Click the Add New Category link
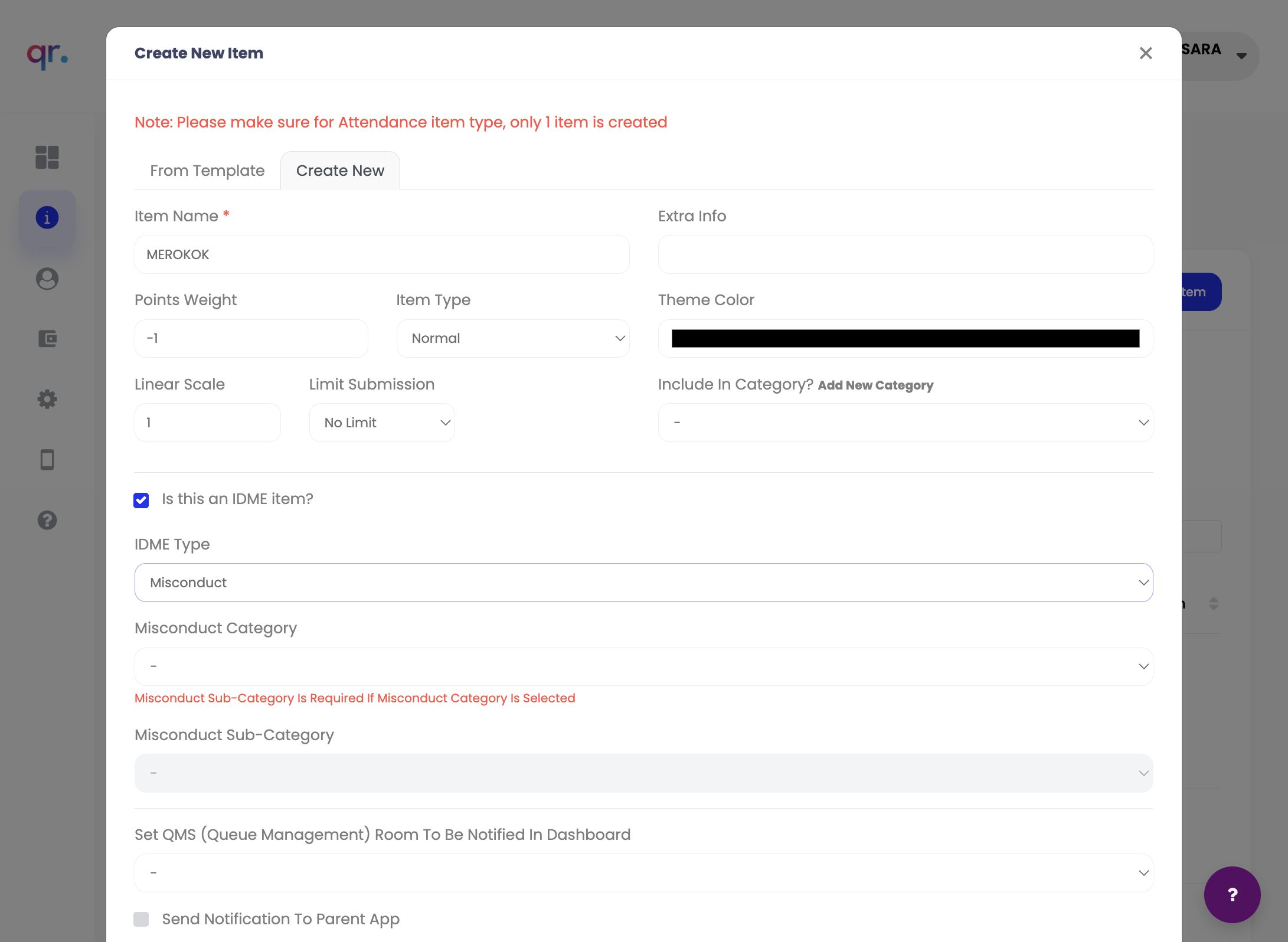Viewport: 1288px width, 942px height. tap(875, 385)
